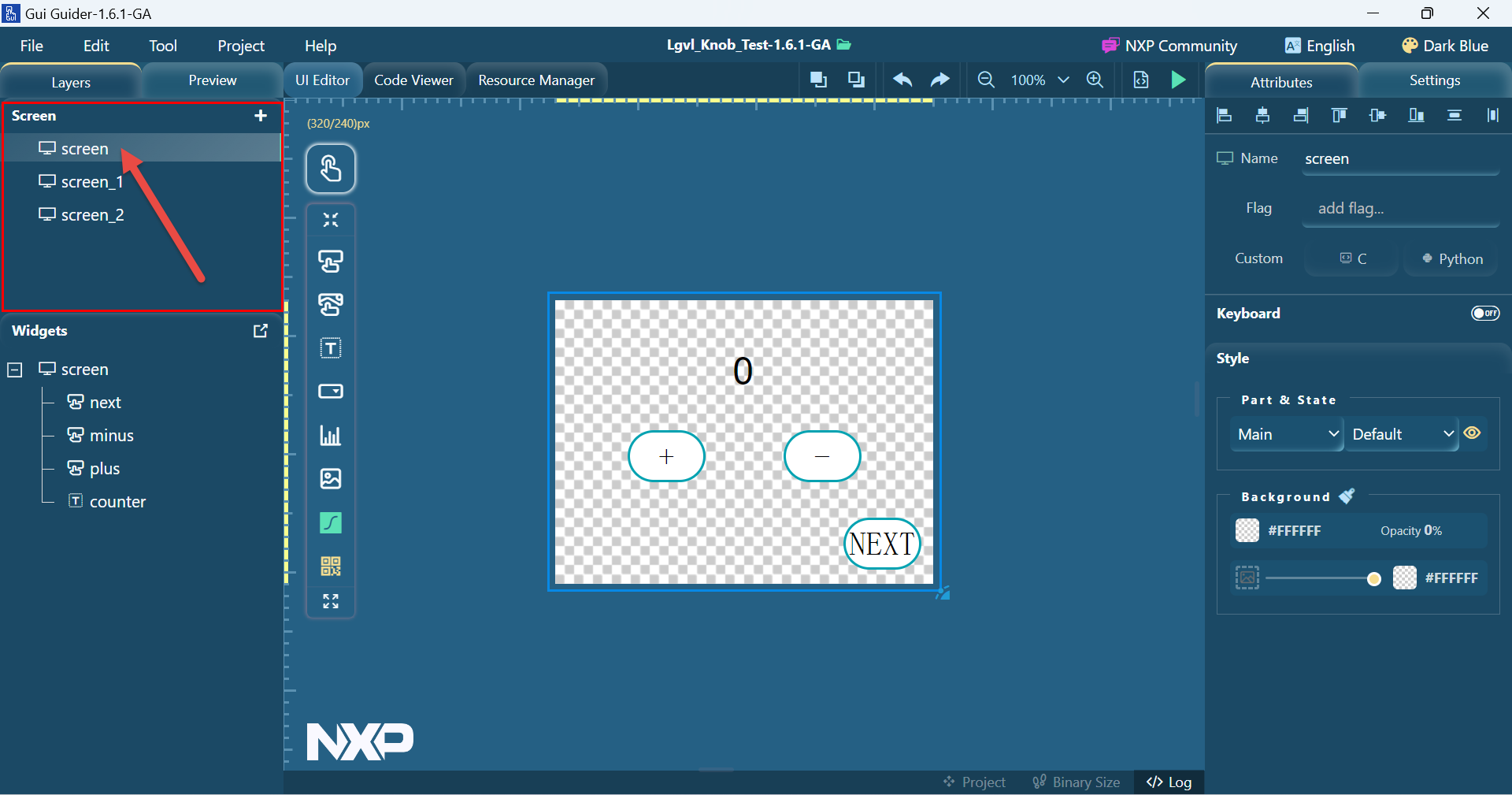Click the align top icon in Attributes
The height and width of the screenshot is (795, 1512).
[1339, 116]
